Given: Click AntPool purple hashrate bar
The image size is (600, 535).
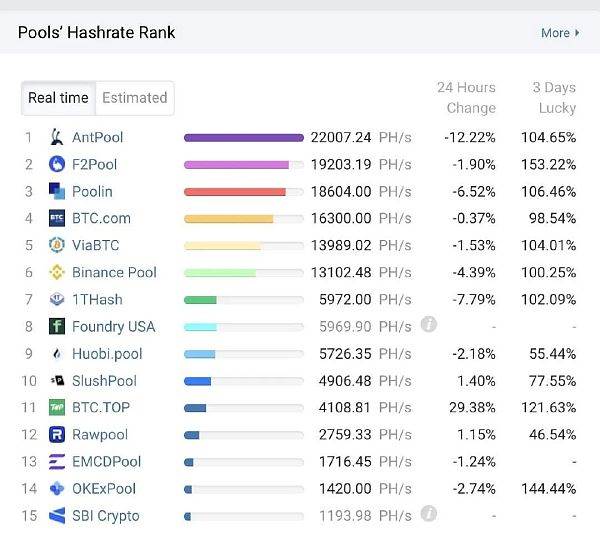Looking at the screenshot, I should (244, 138).
